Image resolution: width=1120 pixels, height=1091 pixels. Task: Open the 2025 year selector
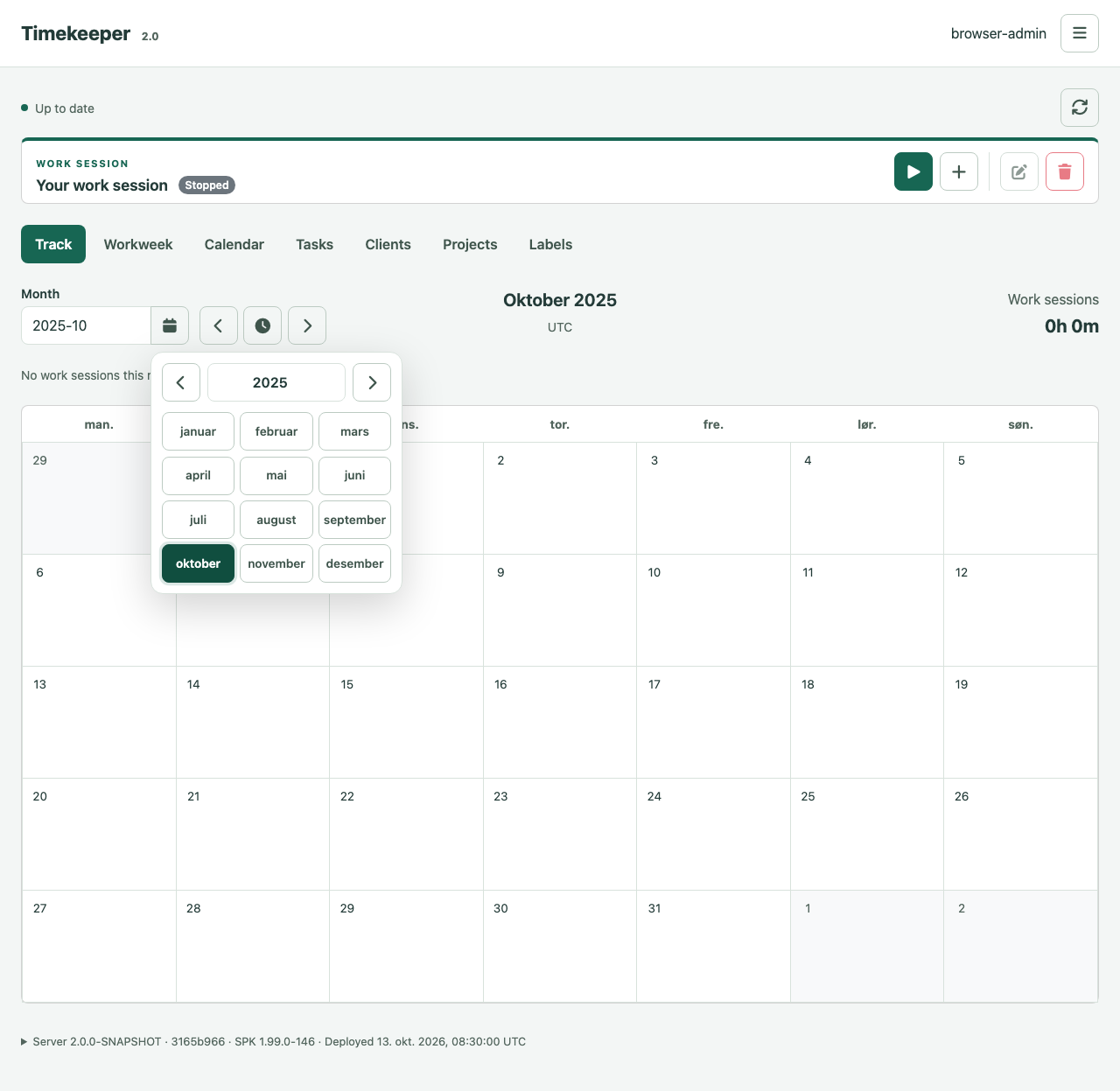click(276, 382)
